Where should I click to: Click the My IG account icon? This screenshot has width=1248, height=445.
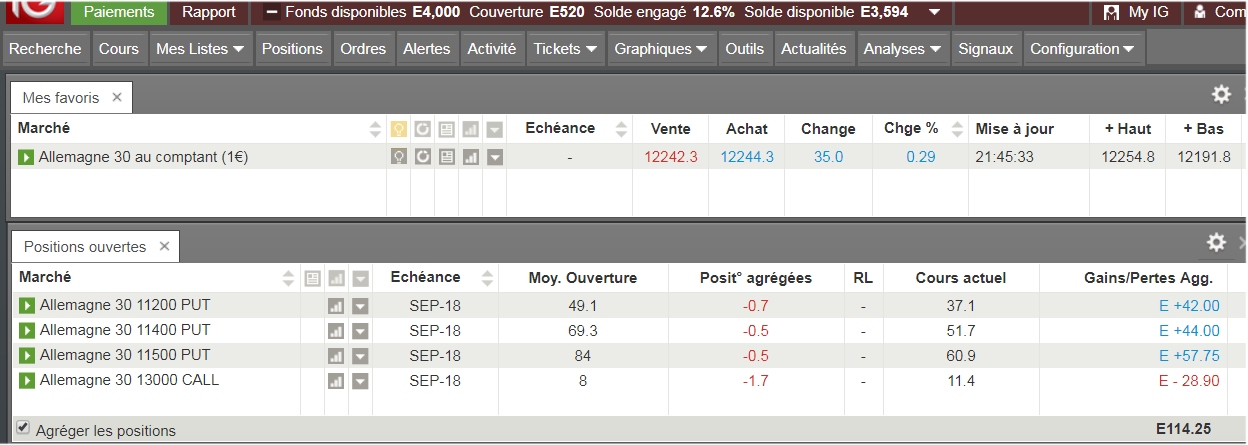(x=1111, y=13)
